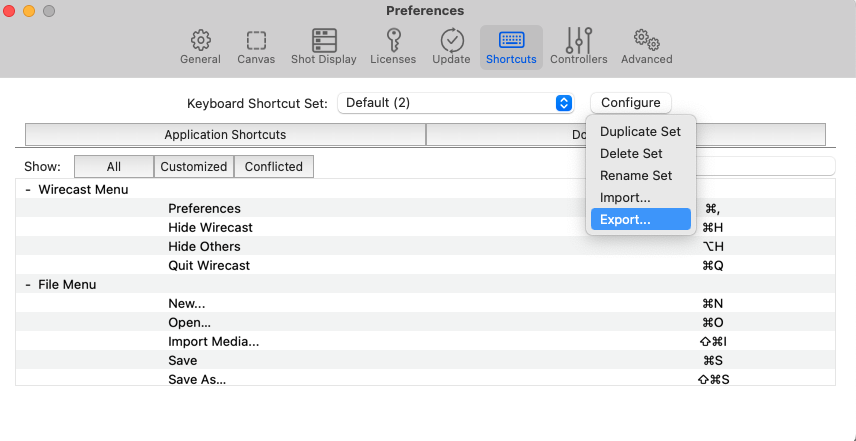Viewport: 856px width, 441px height.
Task: Open the Canvas preferences pane
Action: pyautogui.click(x=256, y=47)
